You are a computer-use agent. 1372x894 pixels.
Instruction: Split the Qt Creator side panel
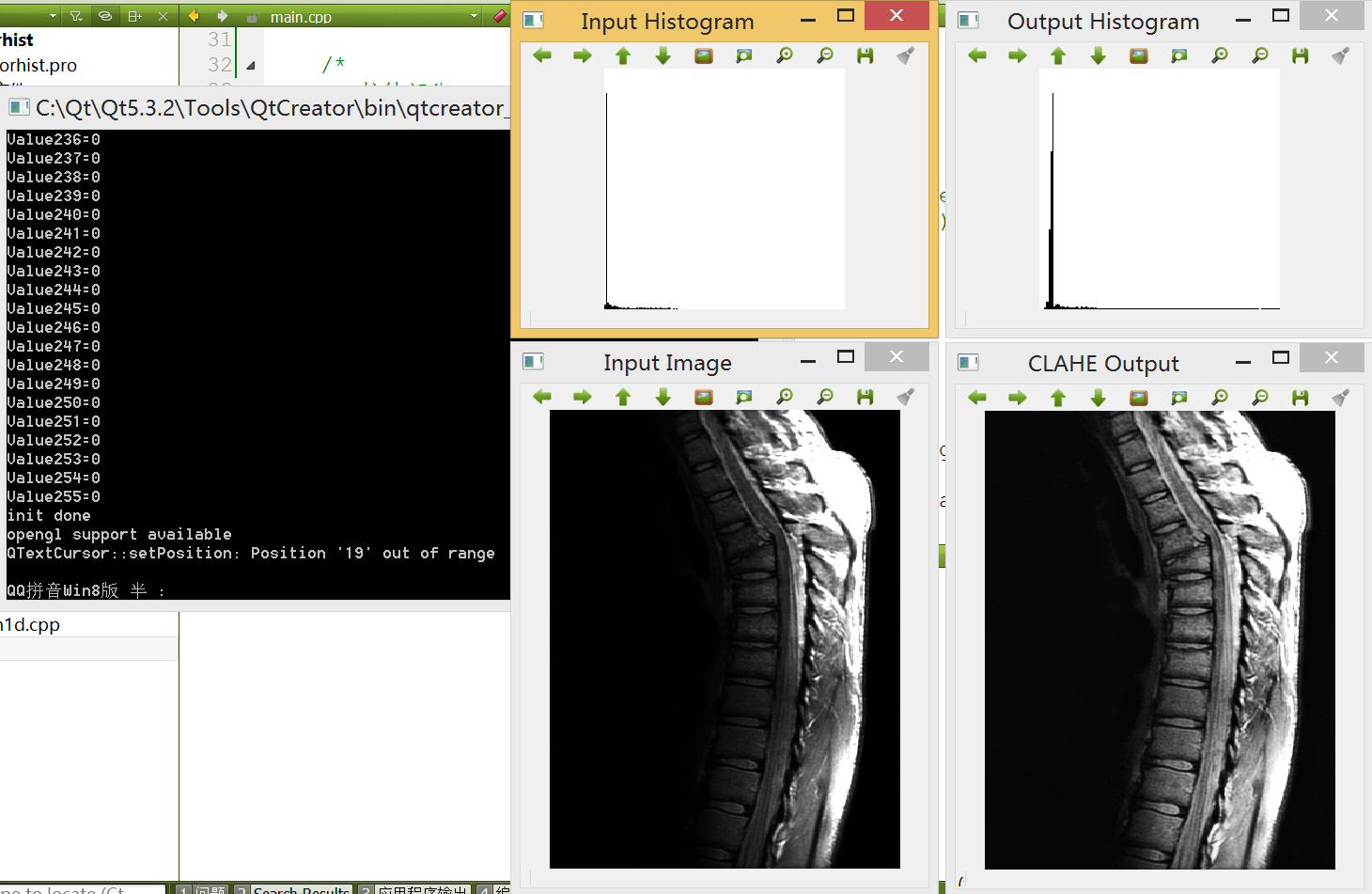[x=134, y=16]
